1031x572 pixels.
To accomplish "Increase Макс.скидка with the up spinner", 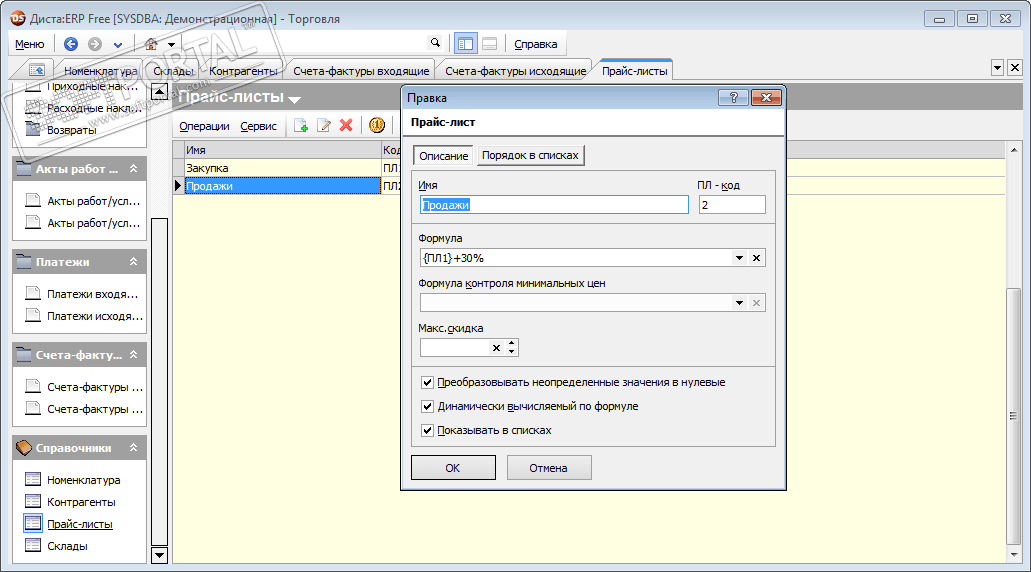I will [512, 343].
